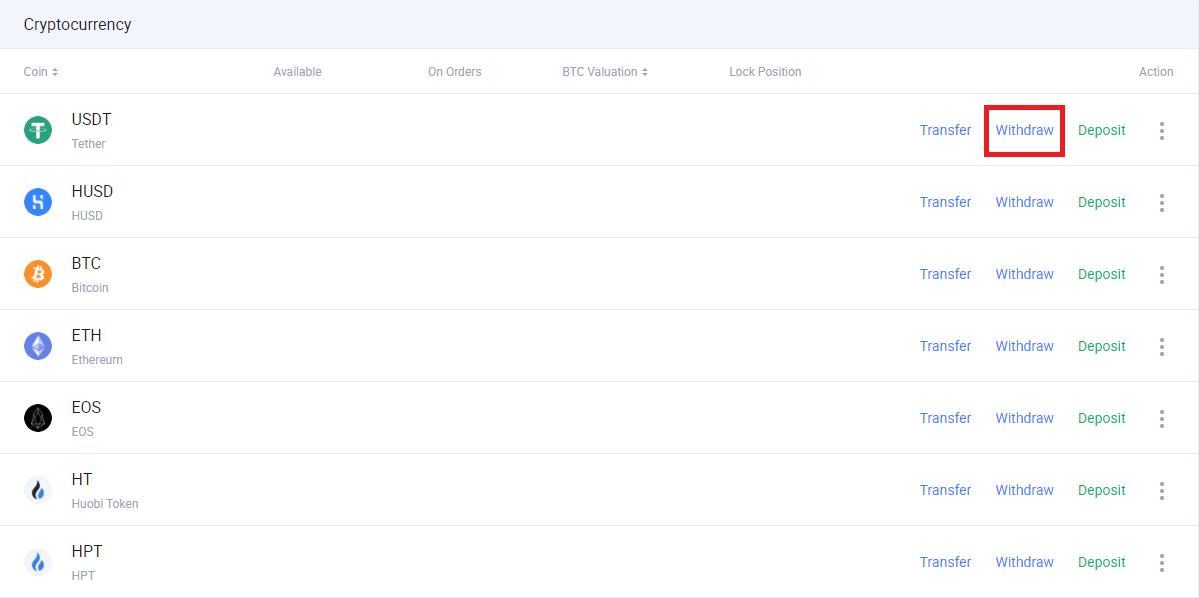Transfer HPT funds

[945, 561]
